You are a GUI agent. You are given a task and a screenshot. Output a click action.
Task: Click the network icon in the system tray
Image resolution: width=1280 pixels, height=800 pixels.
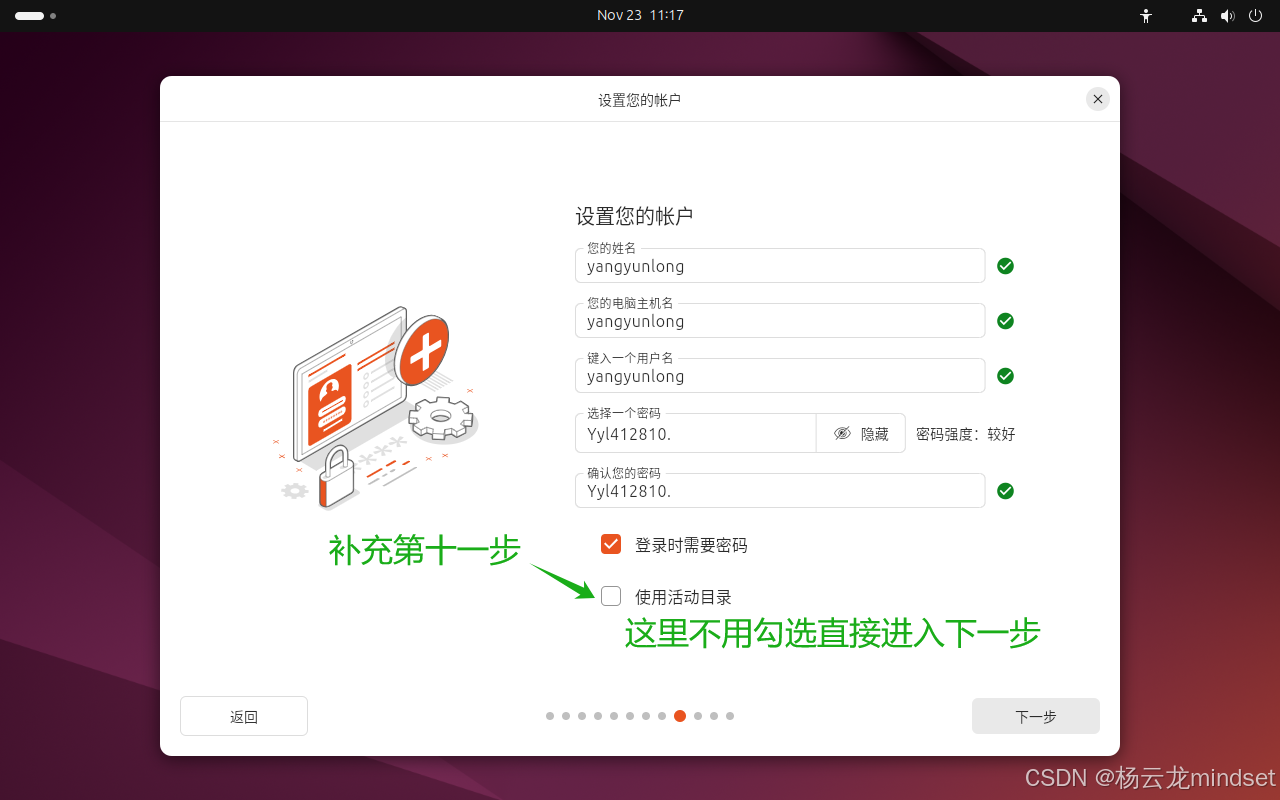[x=1198, y=15]
